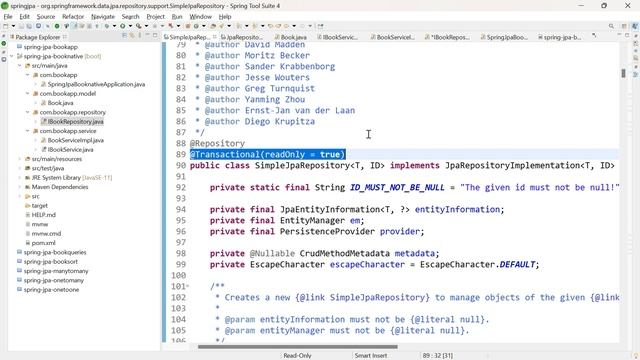Select BookServiceImpl.java in the tree
640x360 pixels.
(x=76, y=140)
